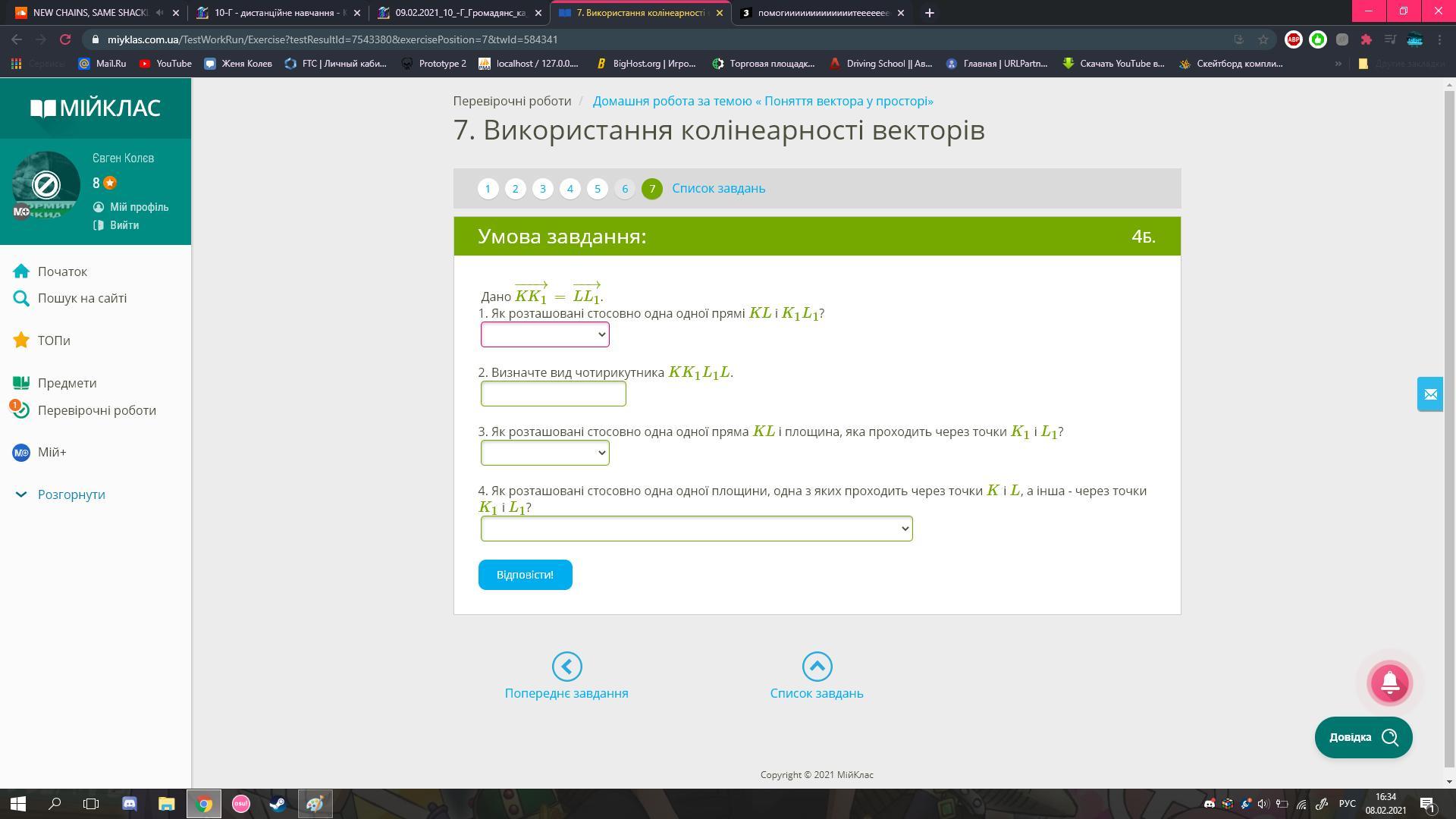
Task: Click the Мій+ badge icon
Action: pyautogui.click(x=21, y=453)
